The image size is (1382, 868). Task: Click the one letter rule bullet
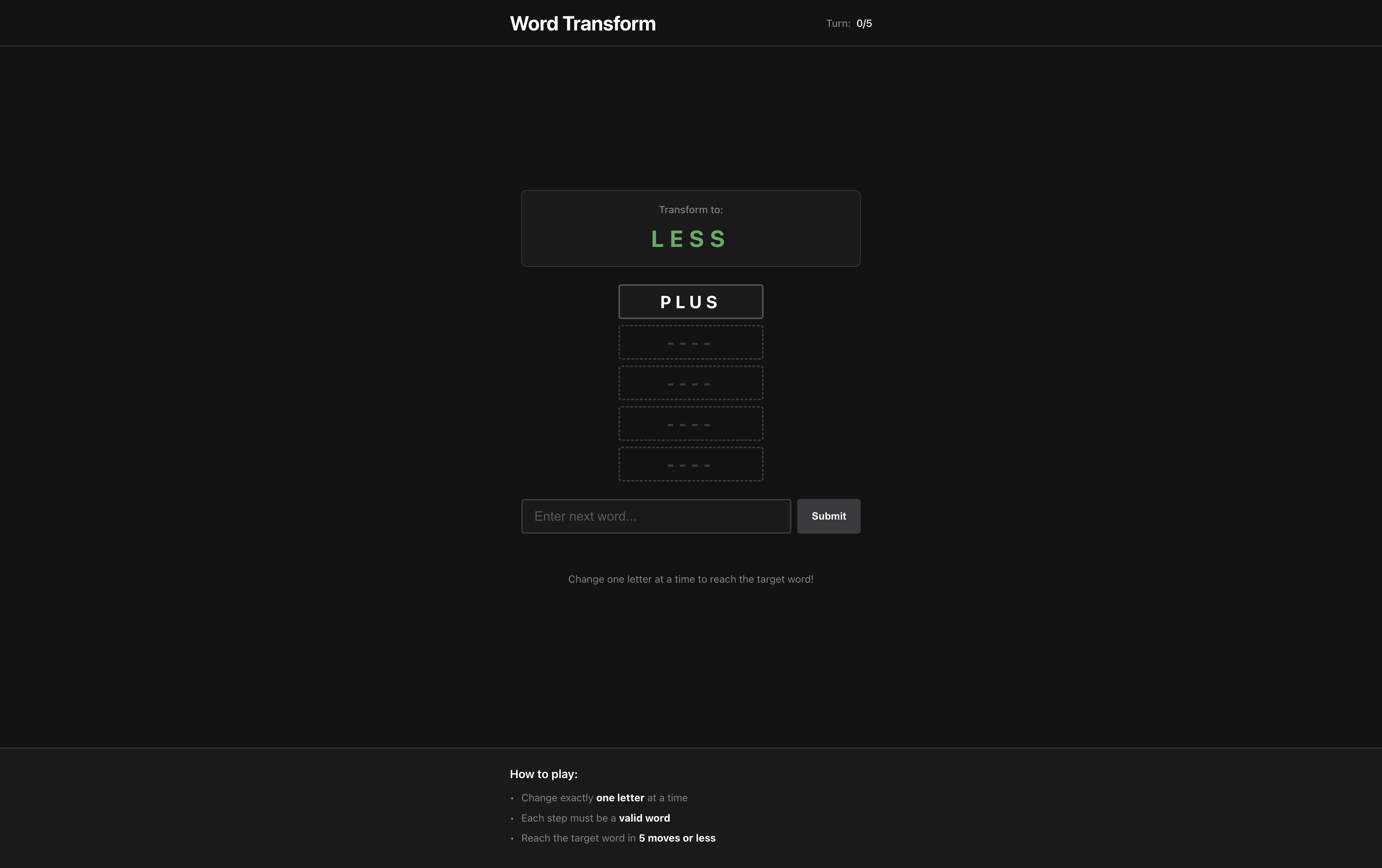[x=604, y=797]
